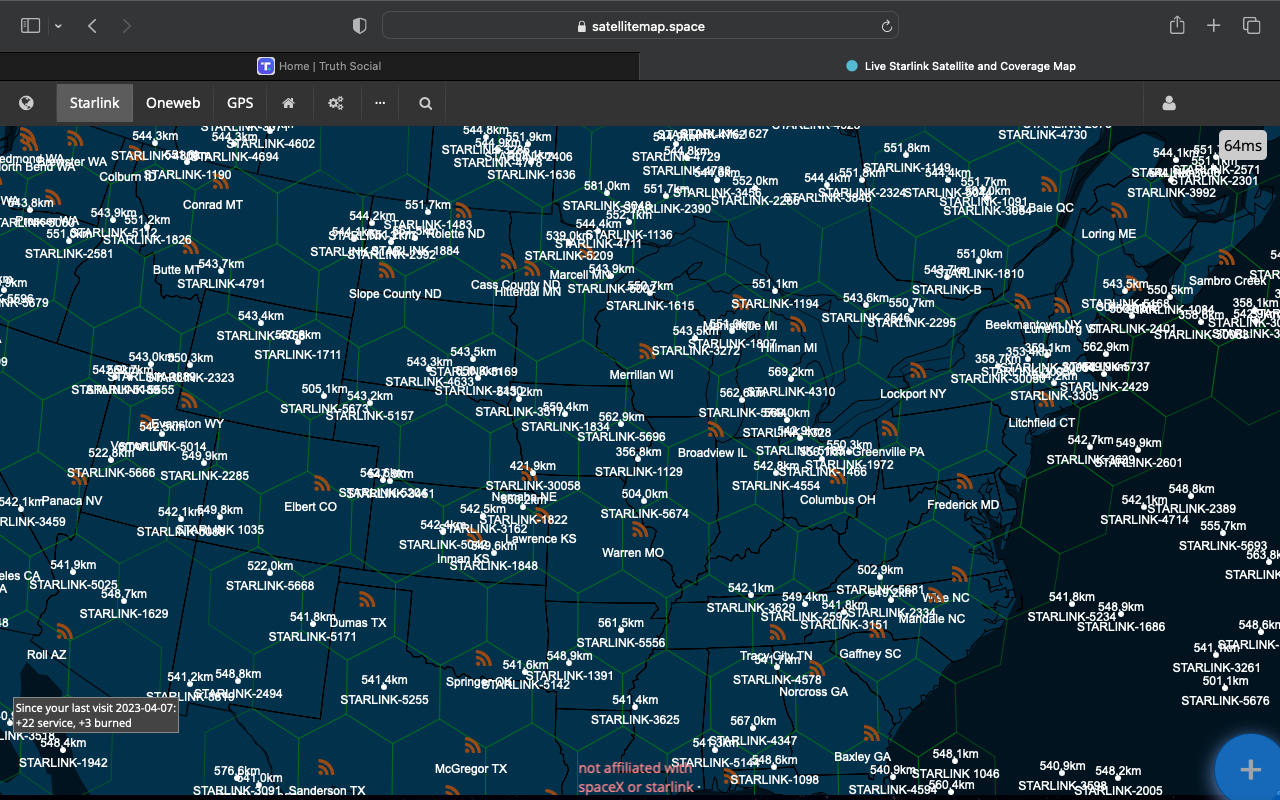The image size is (1280, 800).
Task: Select the Starlink constellation tab
Action: 94,103
